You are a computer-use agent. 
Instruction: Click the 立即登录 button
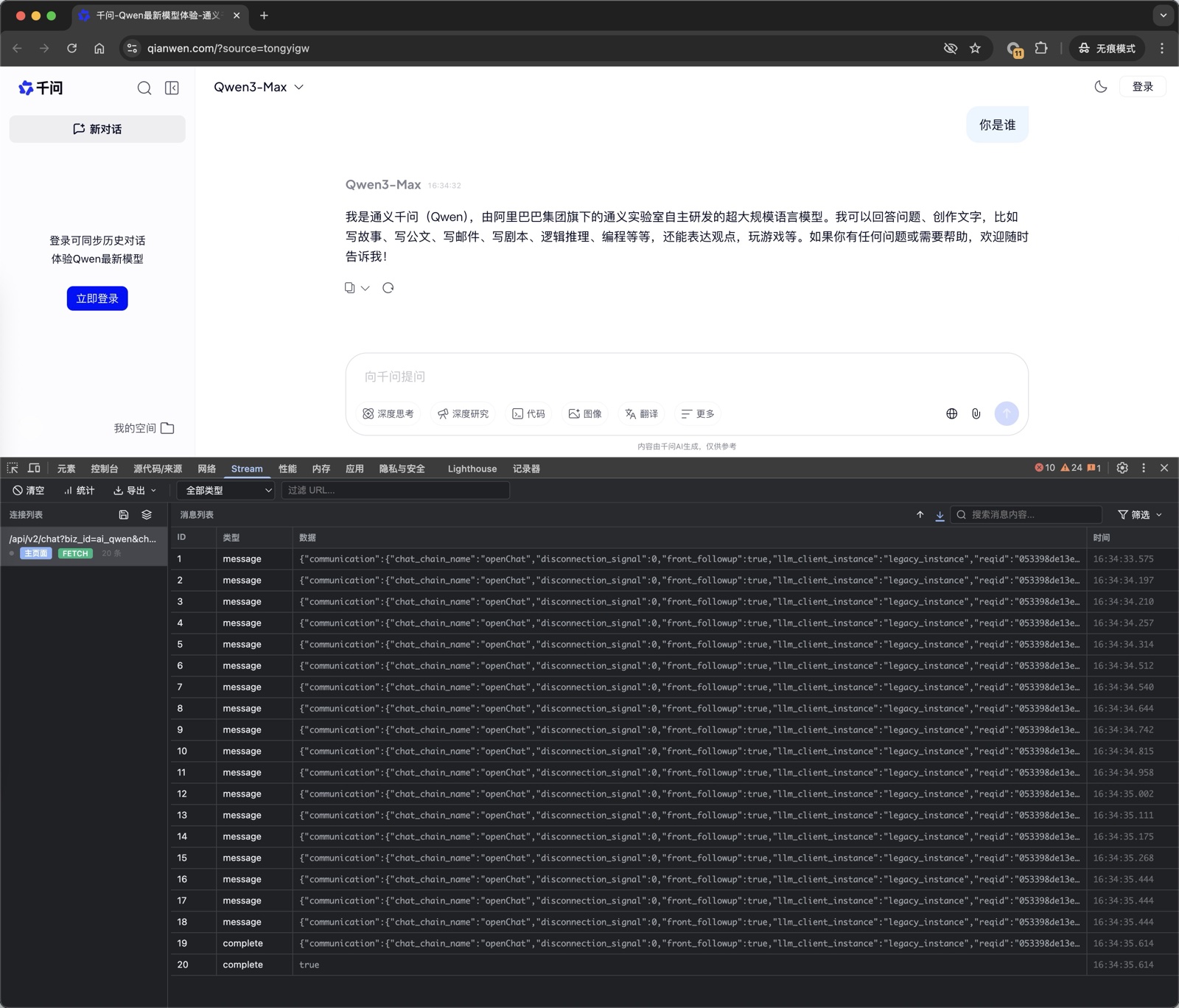tap(97, 298)
